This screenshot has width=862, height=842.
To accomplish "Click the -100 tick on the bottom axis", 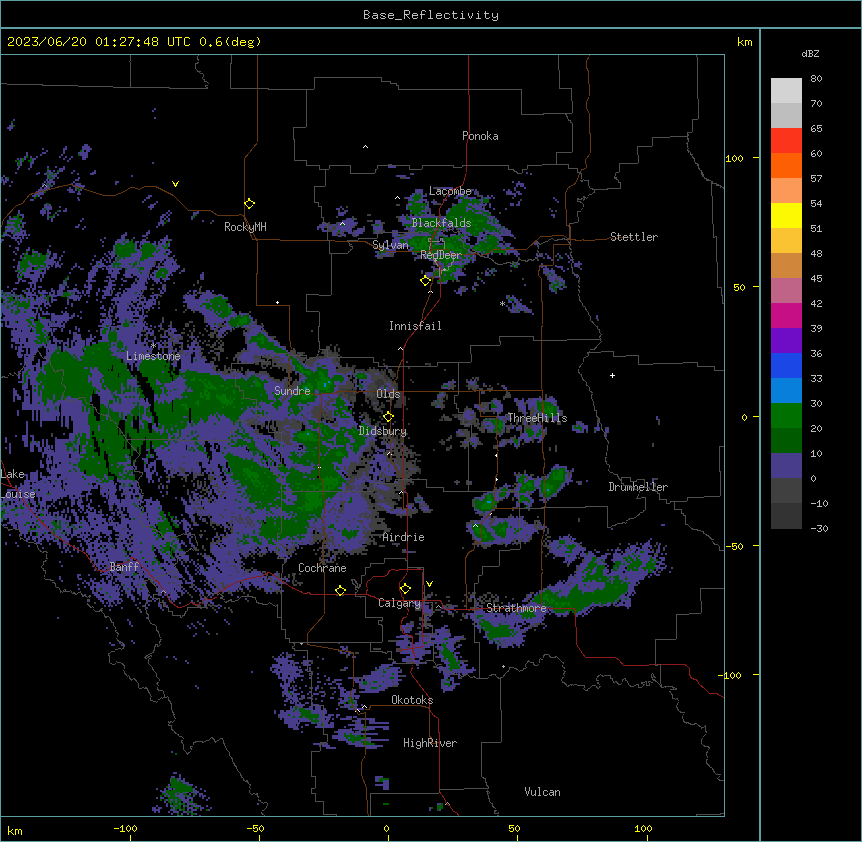I will (x=126, y=828).
